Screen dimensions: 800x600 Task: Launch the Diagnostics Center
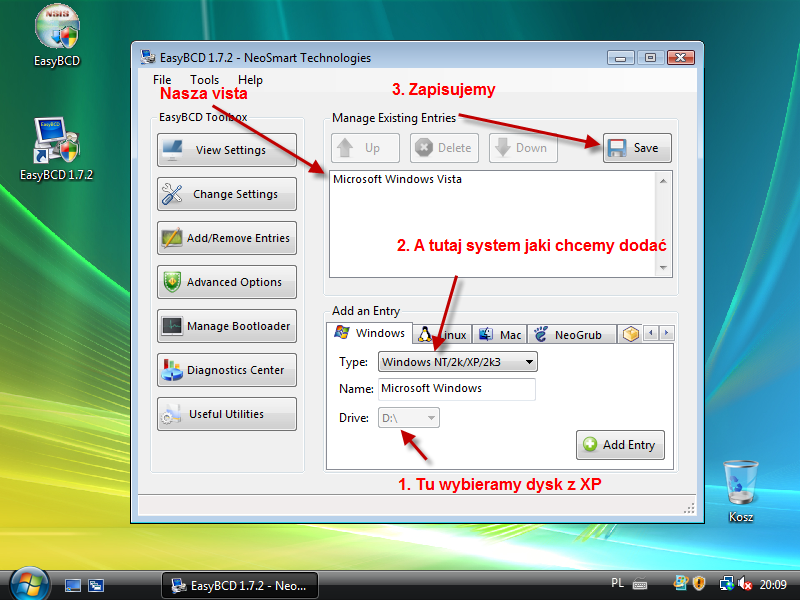coord(227,370)
